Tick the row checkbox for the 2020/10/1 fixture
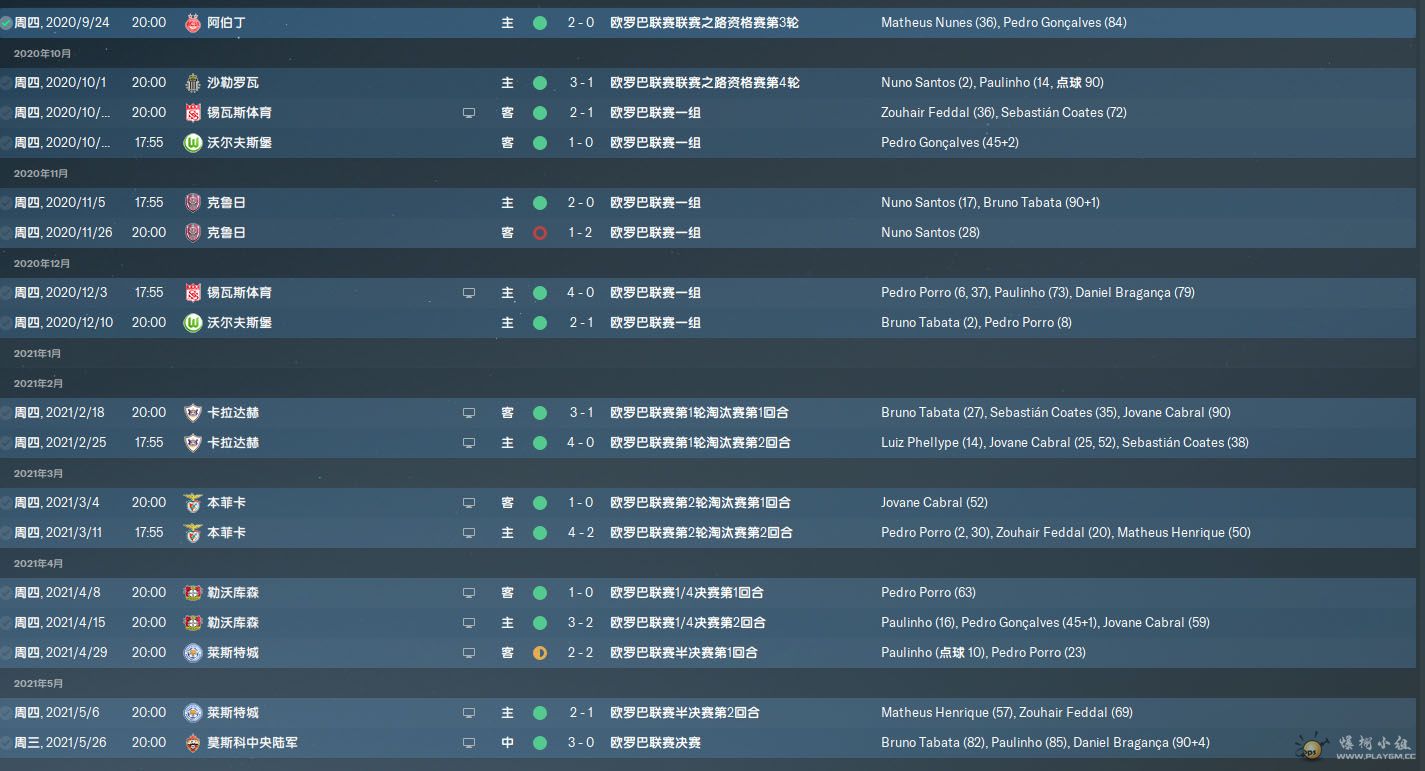This screenshot has height=771, width=1425. 6,82
